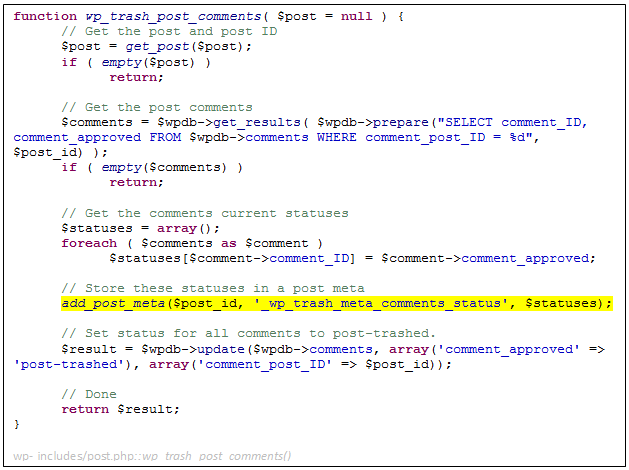Click the line 'return $result;'
The height and width of the screenshot is (470, 629).
click(x=120, y=409)
